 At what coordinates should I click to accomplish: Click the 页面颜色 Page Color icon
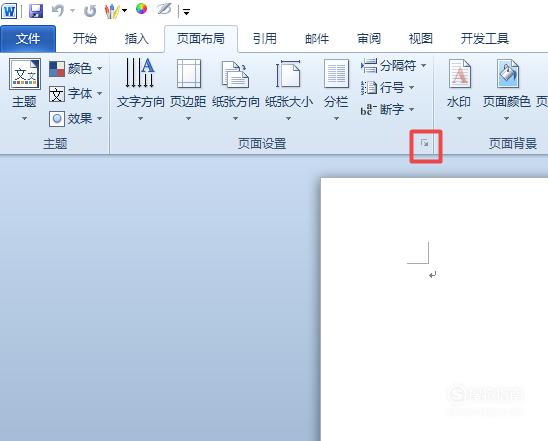click(508, 73)
